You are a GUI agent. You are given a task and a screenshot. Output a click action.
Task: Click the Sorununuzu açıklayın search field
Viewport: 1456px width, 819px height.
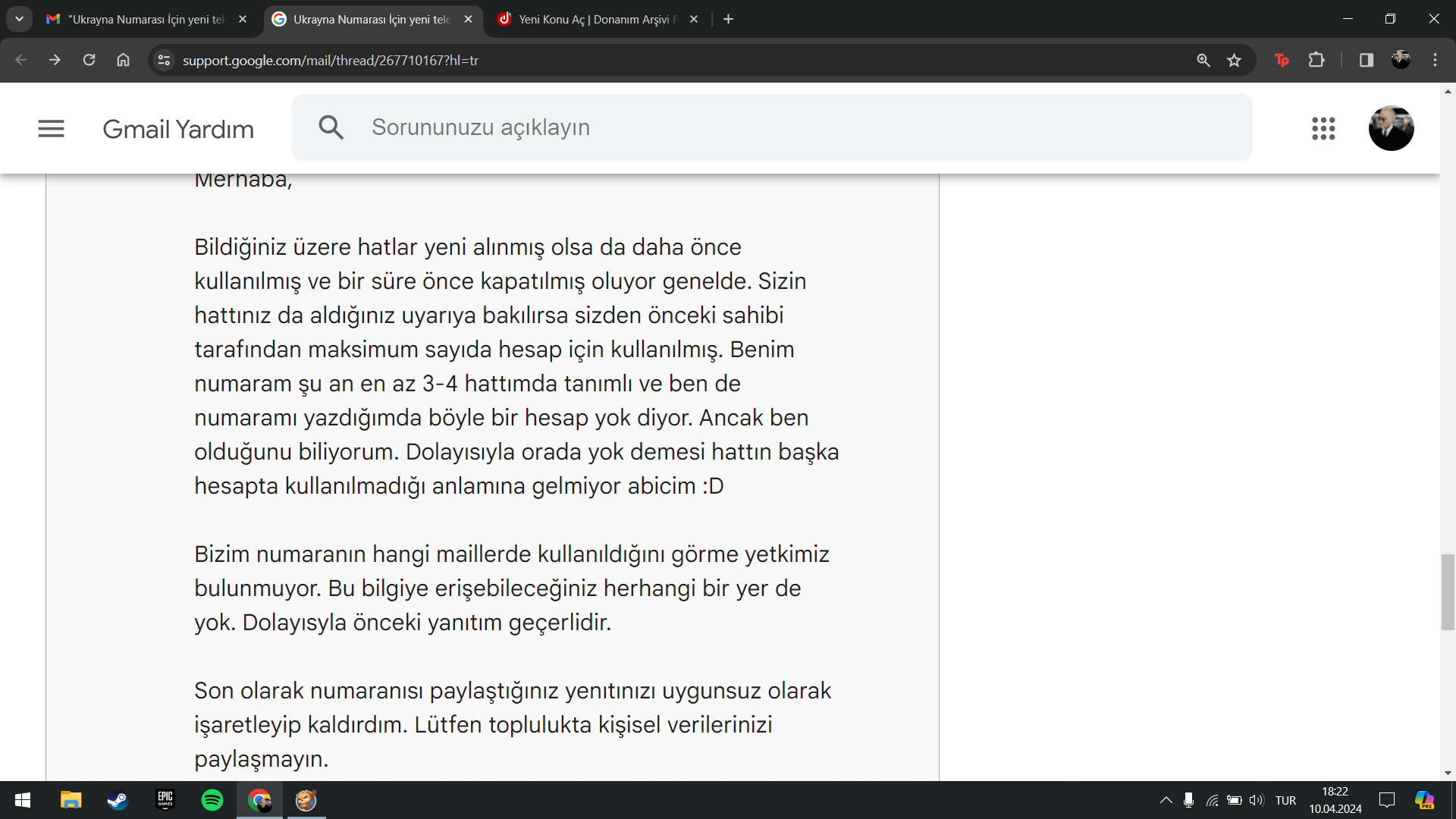point(758,127)
